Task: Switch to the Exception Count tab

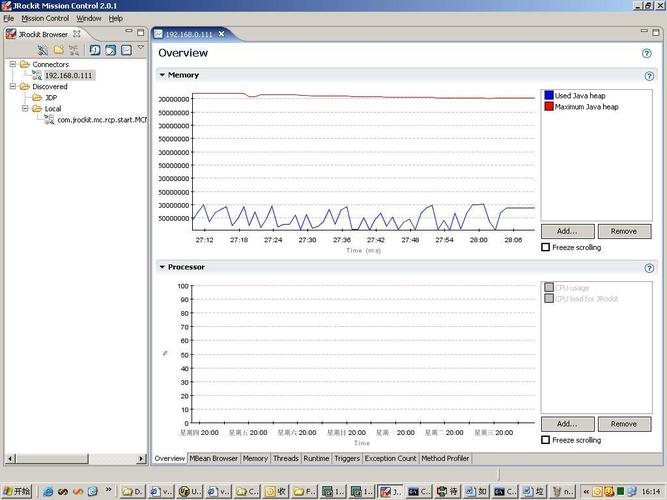Action: [x=391, y=458]
